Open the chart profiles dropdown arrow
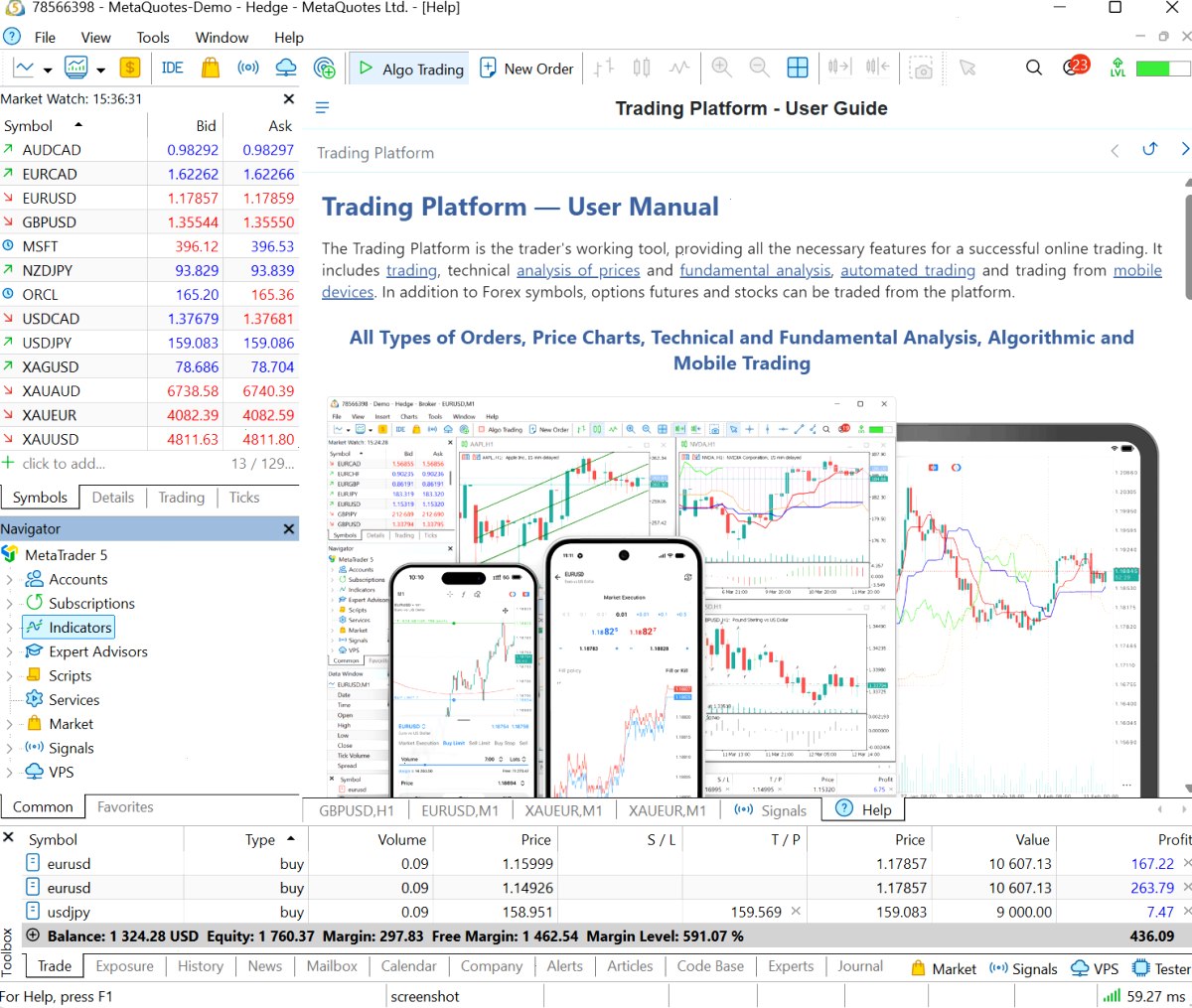The height and width of the screenshot is (1008, 1192). (x=100, y=70)
